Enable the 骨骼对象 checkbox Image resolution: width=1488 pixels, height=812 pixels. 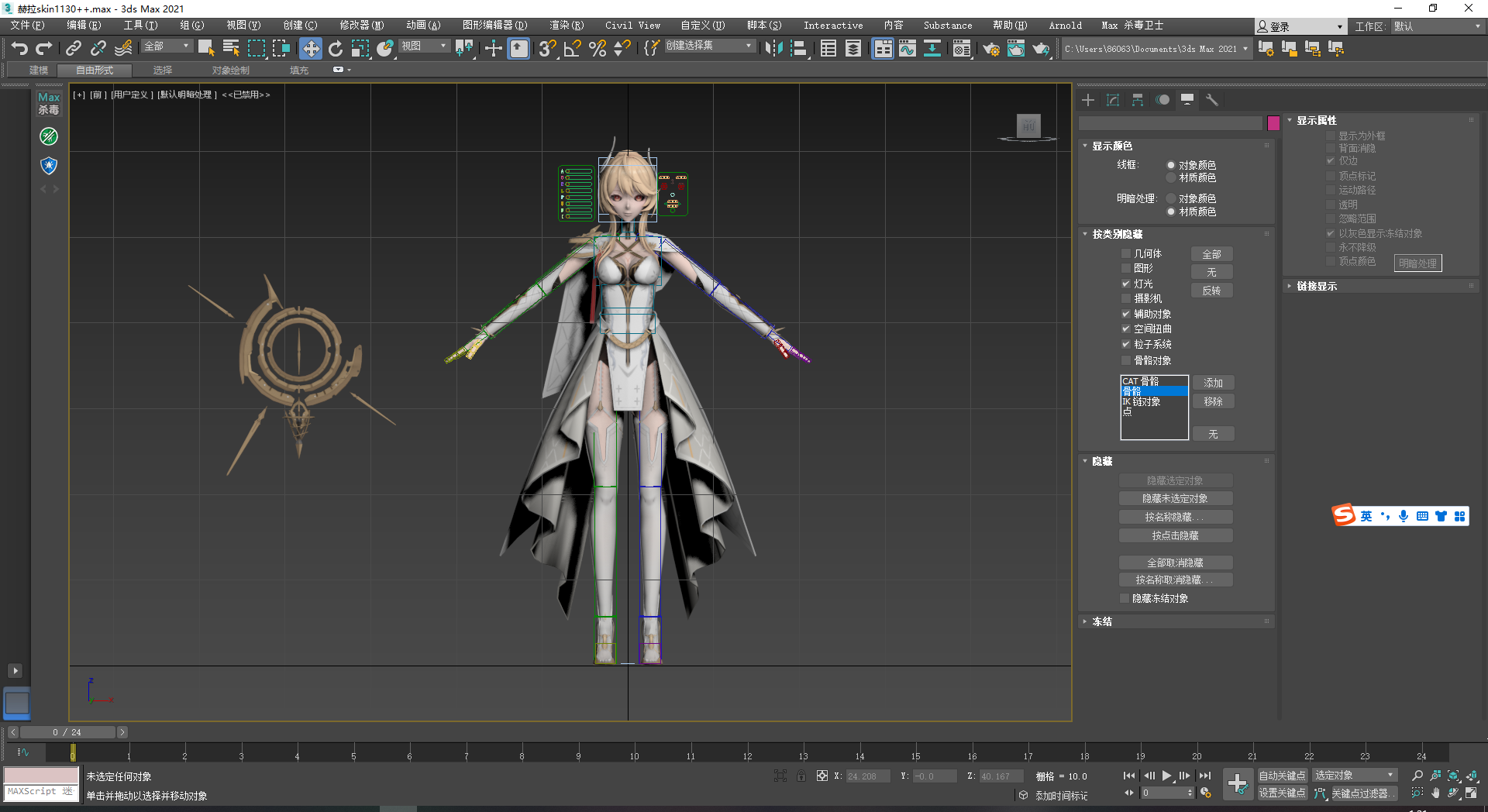click(1126, 360)
